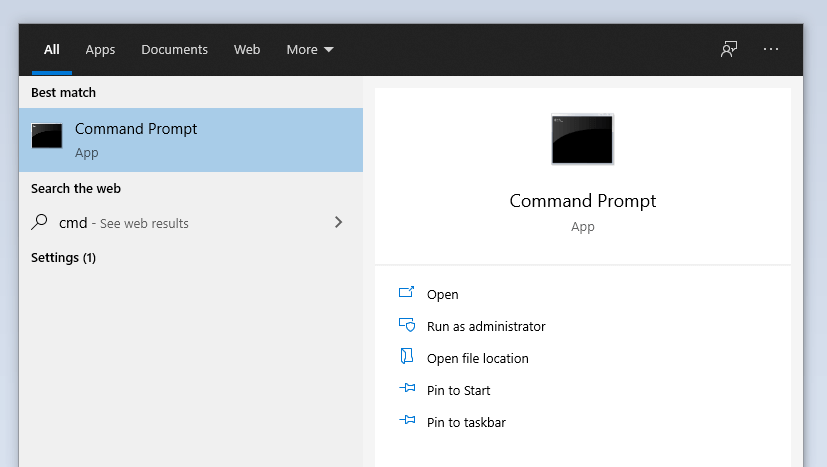Choose Pin to Start
This screenshot has height=467, width=827.
click(458, 390)
